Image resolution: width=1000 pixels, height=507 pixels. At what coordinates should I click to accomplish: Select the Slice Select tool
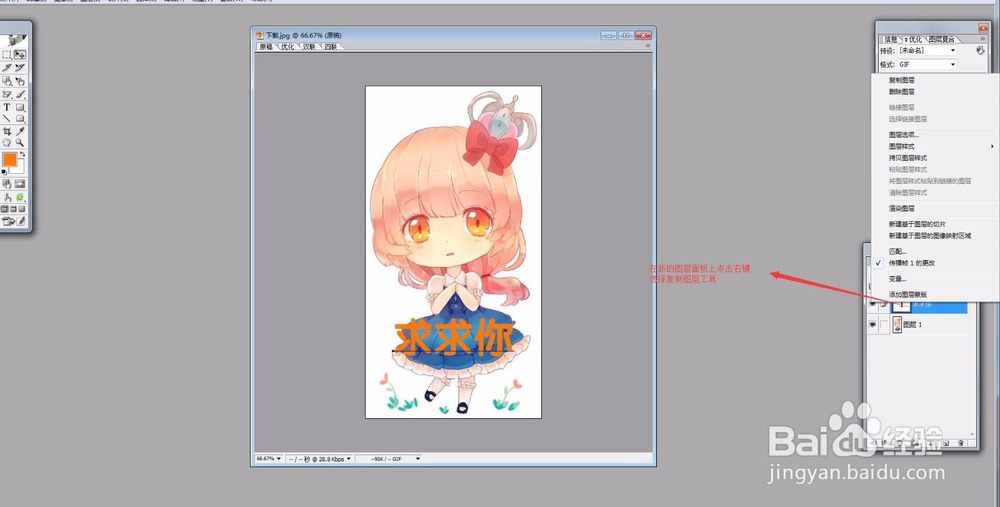[x=20, y=67]
